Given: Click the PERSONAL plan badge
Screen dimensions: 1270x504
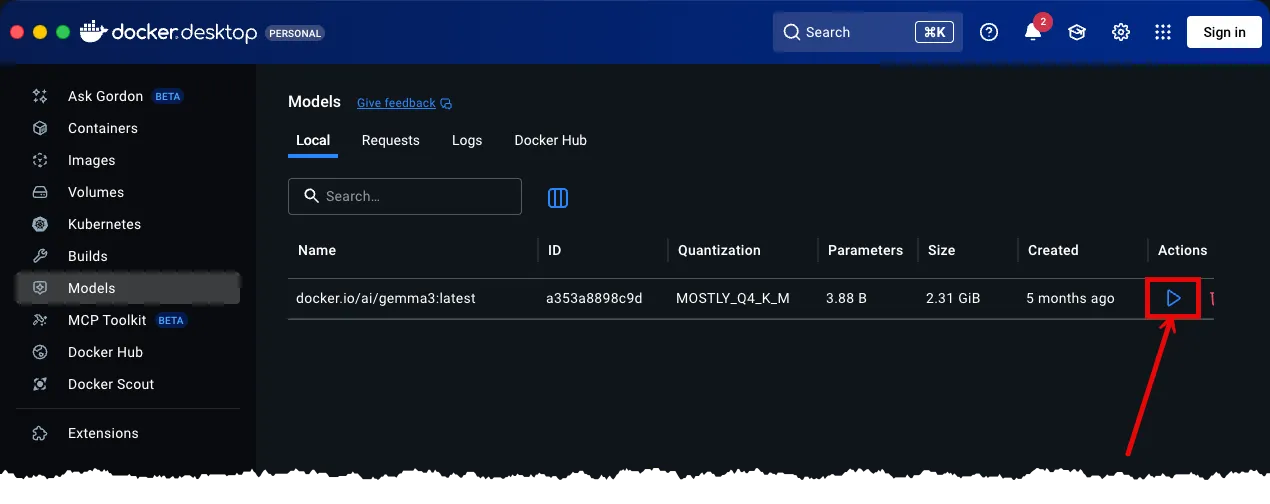Looking at the screenshot, I should coord(295,33).
